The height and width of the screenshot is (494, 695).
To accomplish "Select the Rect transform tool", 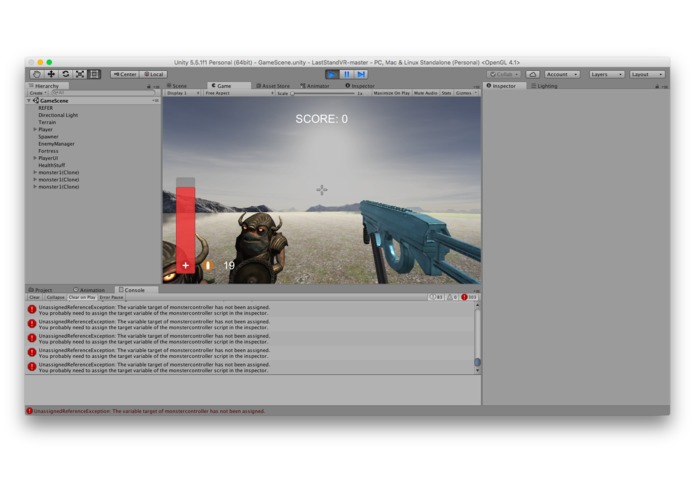I will point(94,74).
